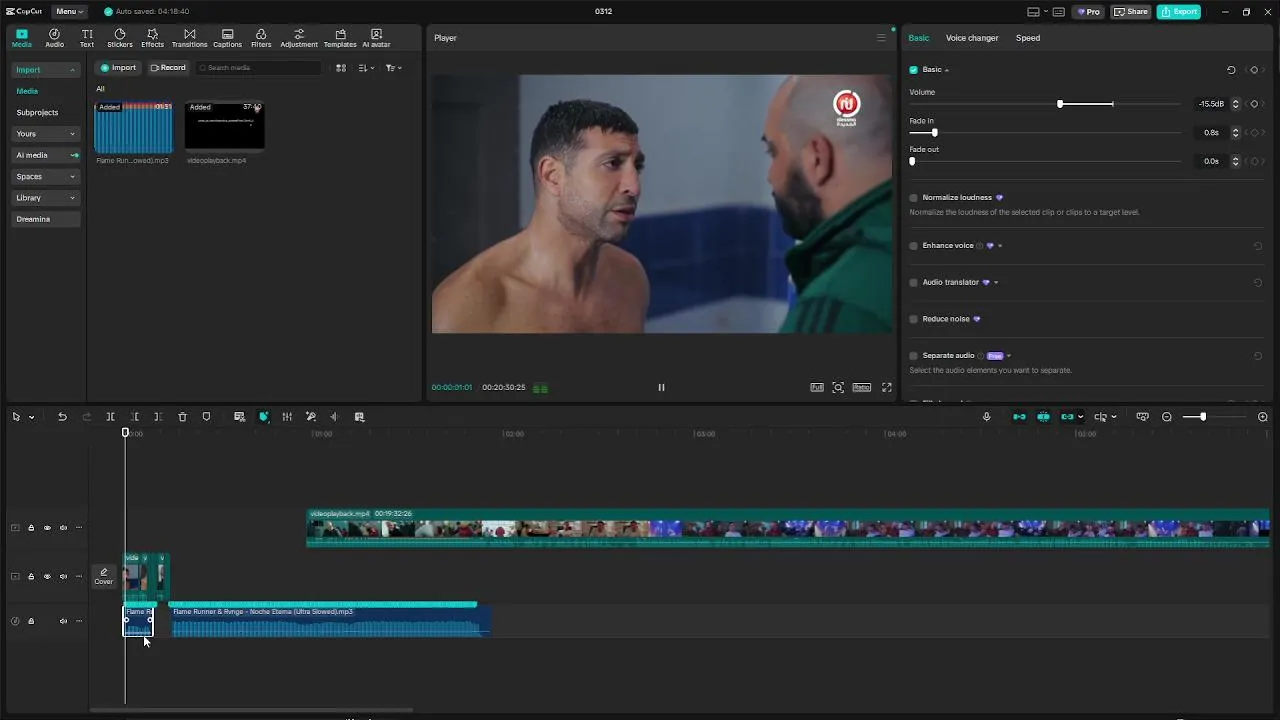Open the Audio panel tab
This screenshot has height=720, width=1280.
click(x=54, y=38)
